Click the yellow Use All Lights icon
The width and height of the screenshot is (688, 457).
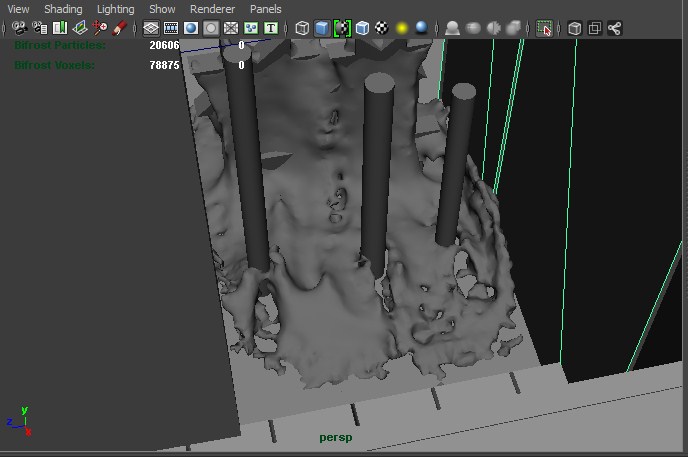pos(402,28)
